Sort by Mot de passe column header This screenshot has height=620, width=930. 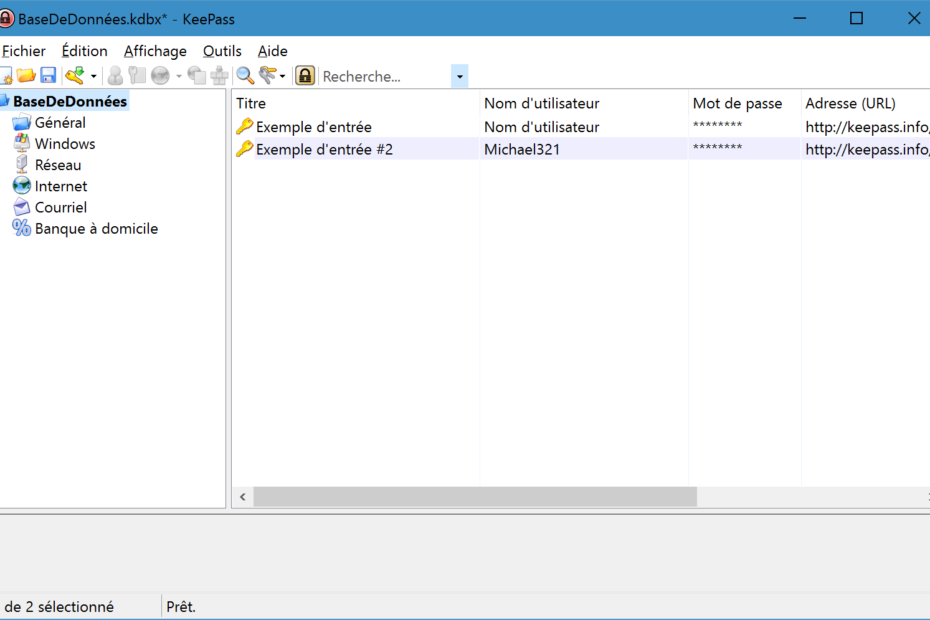744,103
